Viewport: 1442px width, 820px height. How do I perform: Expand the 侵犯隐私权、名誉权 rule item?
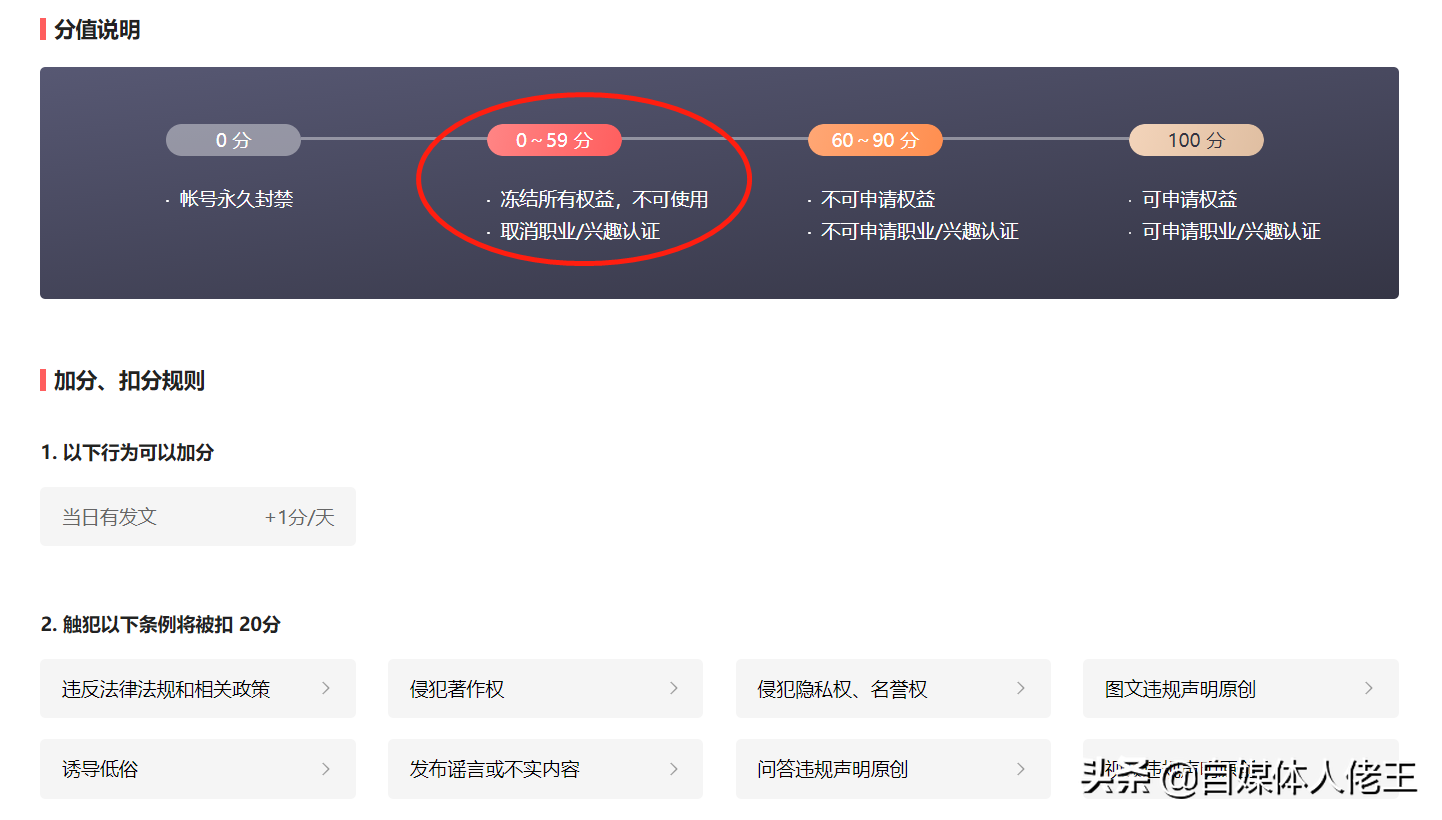(x=893, y=688)
